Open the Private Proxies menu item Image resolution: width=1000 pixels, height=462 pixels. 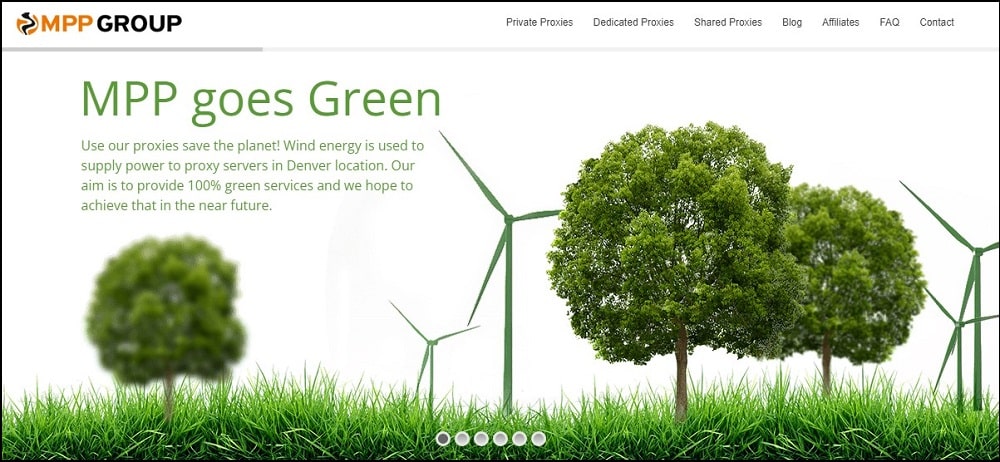[540, 22]
